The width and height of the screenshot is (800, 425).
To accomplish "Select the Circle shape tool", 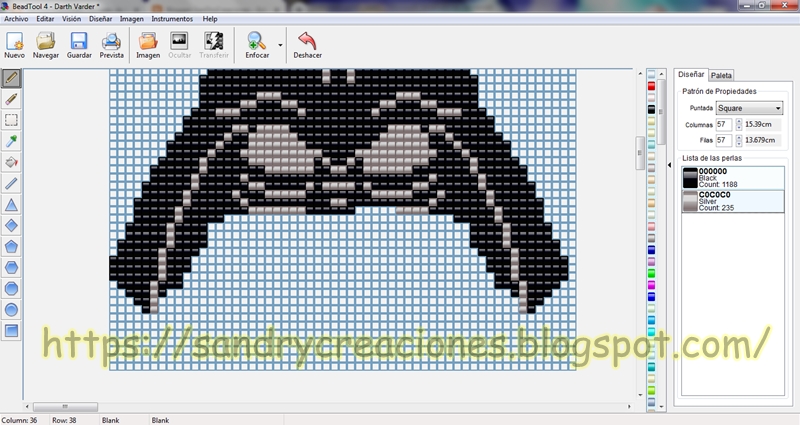I will click(x=11, y=310).
